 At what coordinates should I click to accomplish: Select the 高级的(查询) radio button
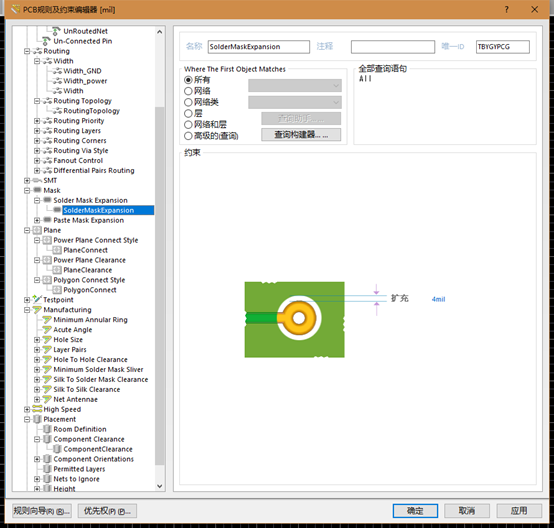188,136
